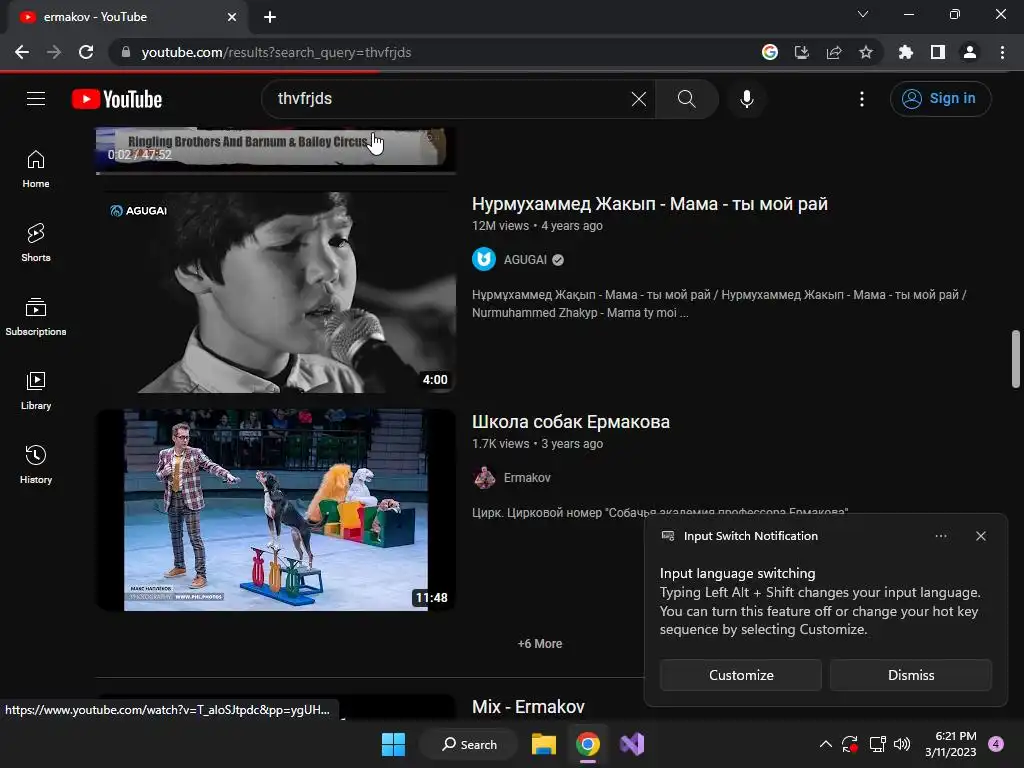
Task: Open the volume control in the tray
Action: (902, 744)
